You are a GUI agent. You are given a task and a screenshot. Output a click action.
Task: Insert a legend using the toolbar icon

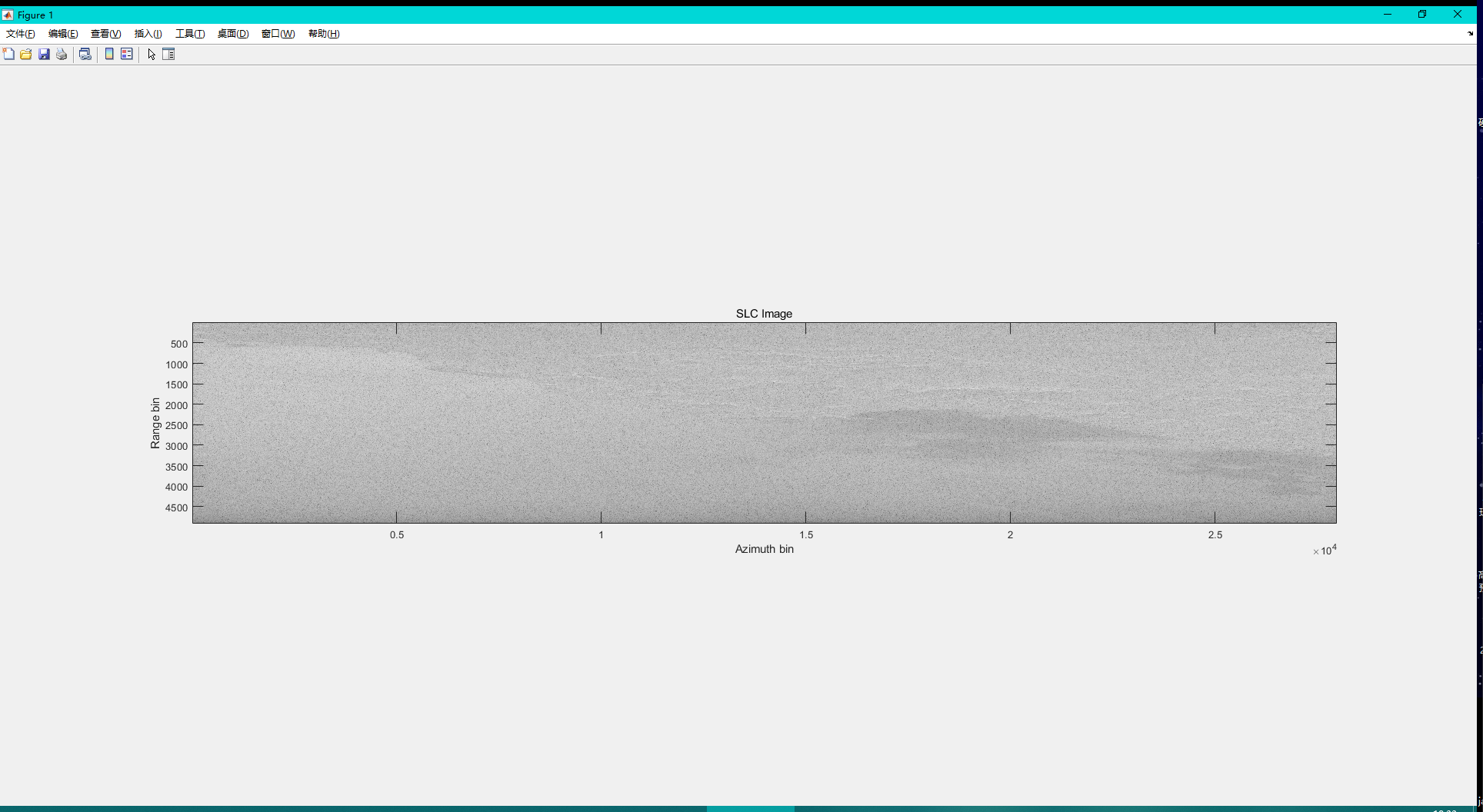click(127, 54)
